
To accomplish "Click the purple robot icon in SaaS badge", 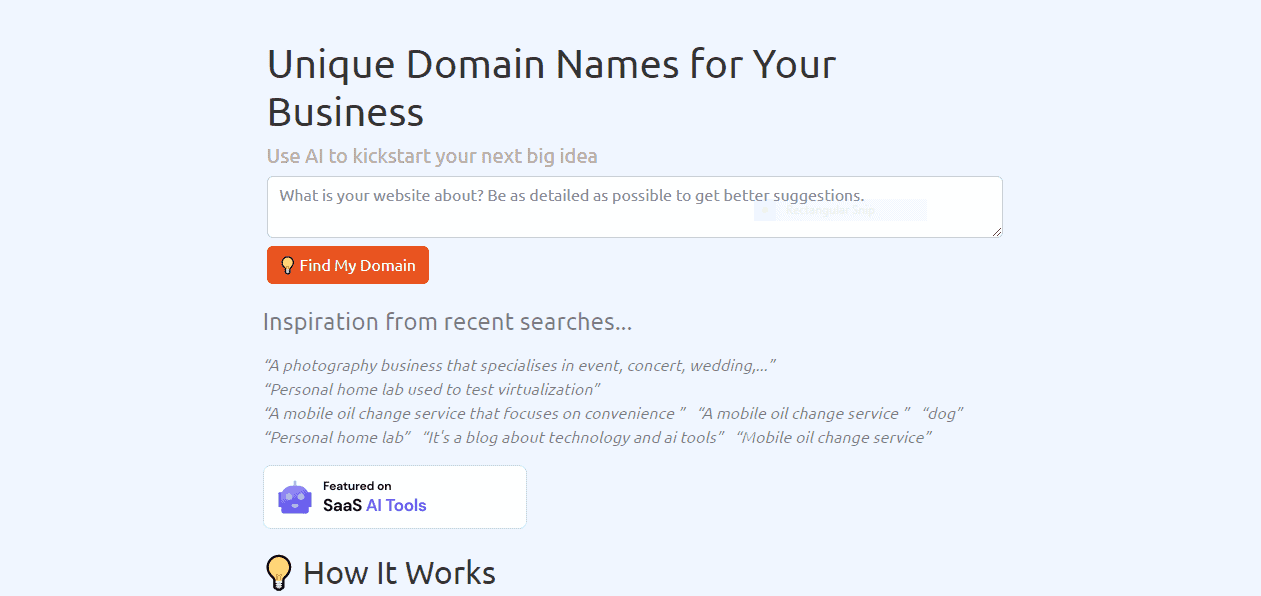I will 295,497.
